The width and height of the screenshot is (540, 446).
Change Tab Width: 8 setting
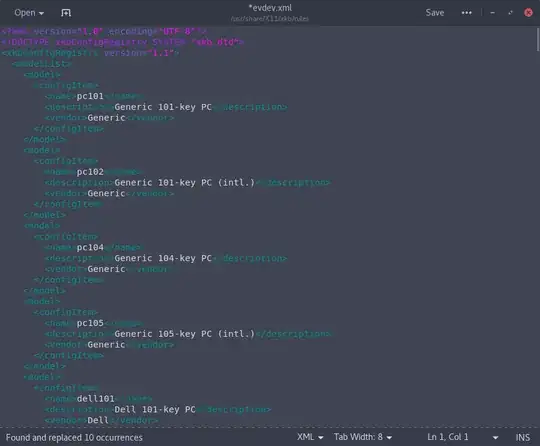pos(363,437)
